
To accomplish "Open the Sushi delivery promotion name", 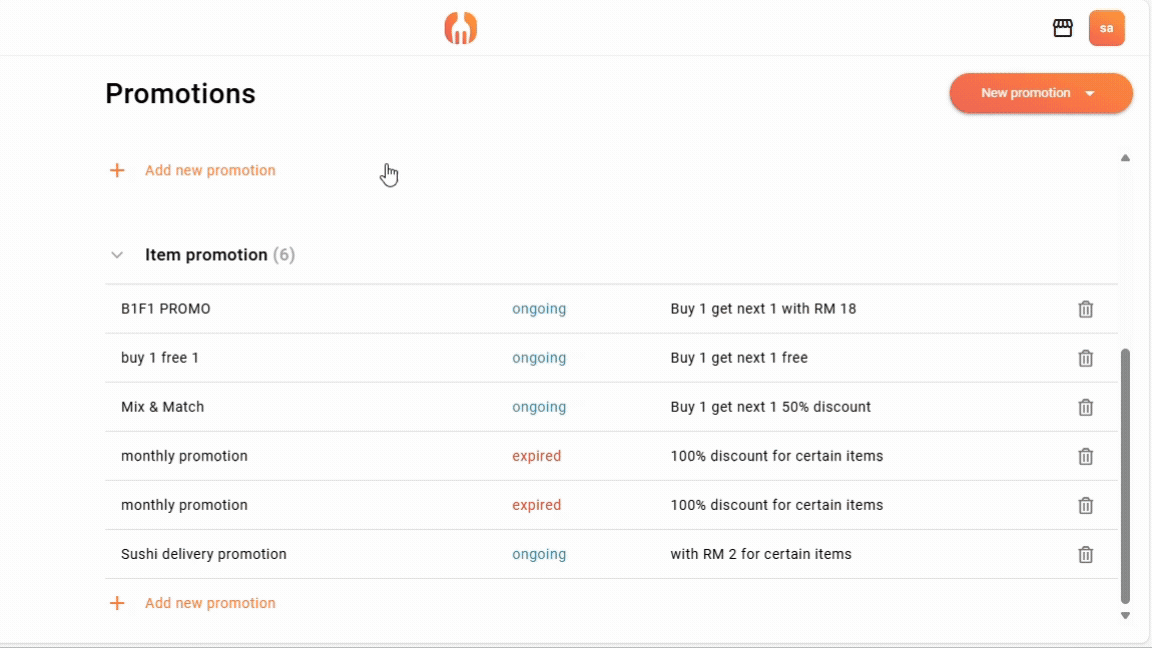I will click(x=203, y=554).
